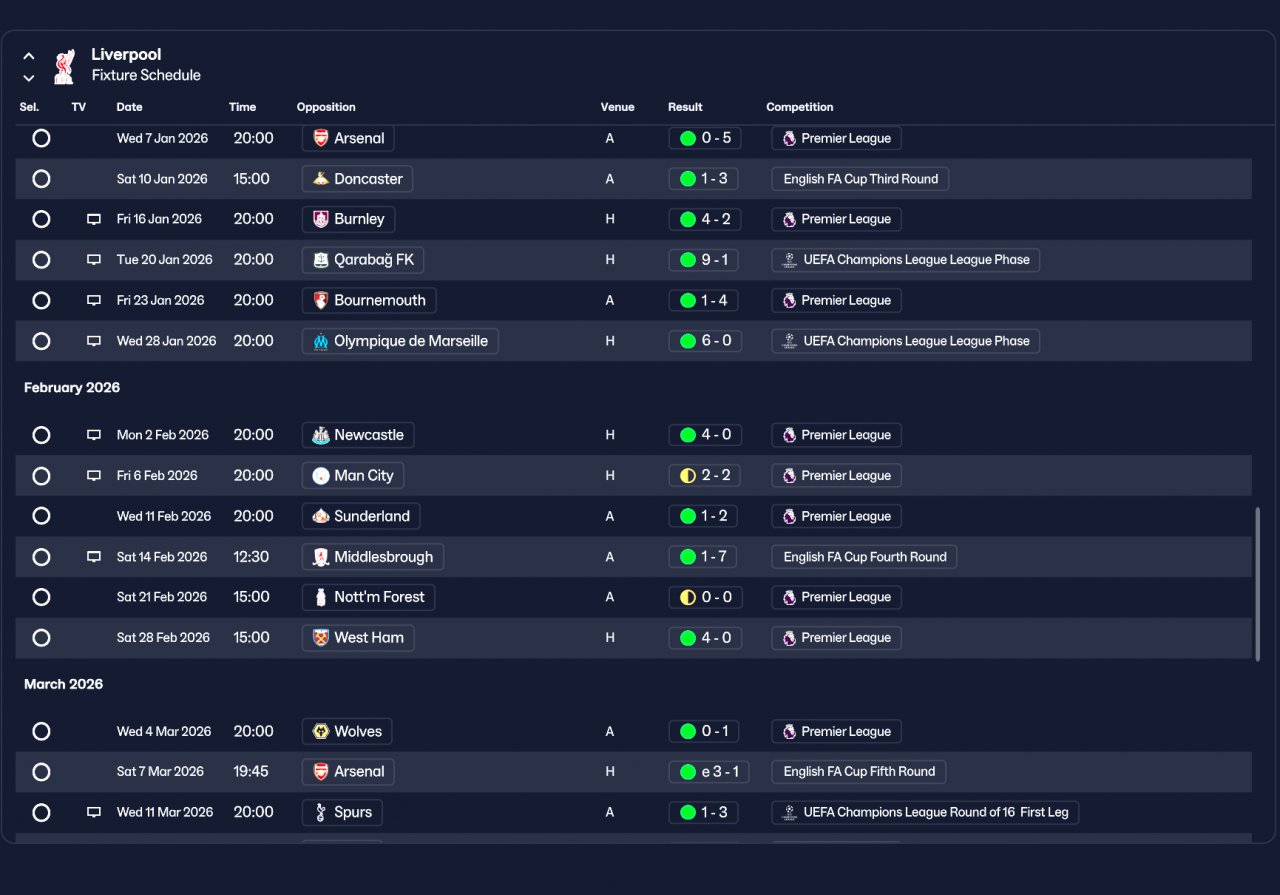This screenshot has width=1280, height=895.
Task: Open Champions League Round of 16 First Leg
Action: [925, 812]
